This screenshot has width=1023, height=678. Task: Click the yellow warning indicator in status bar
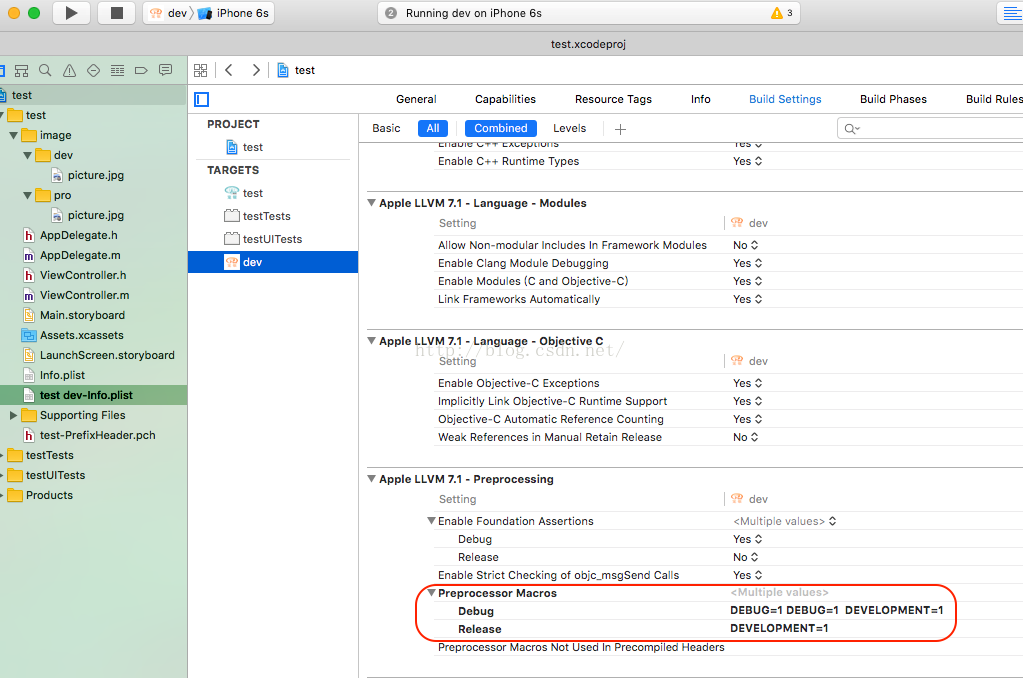(x=781, y=13)
